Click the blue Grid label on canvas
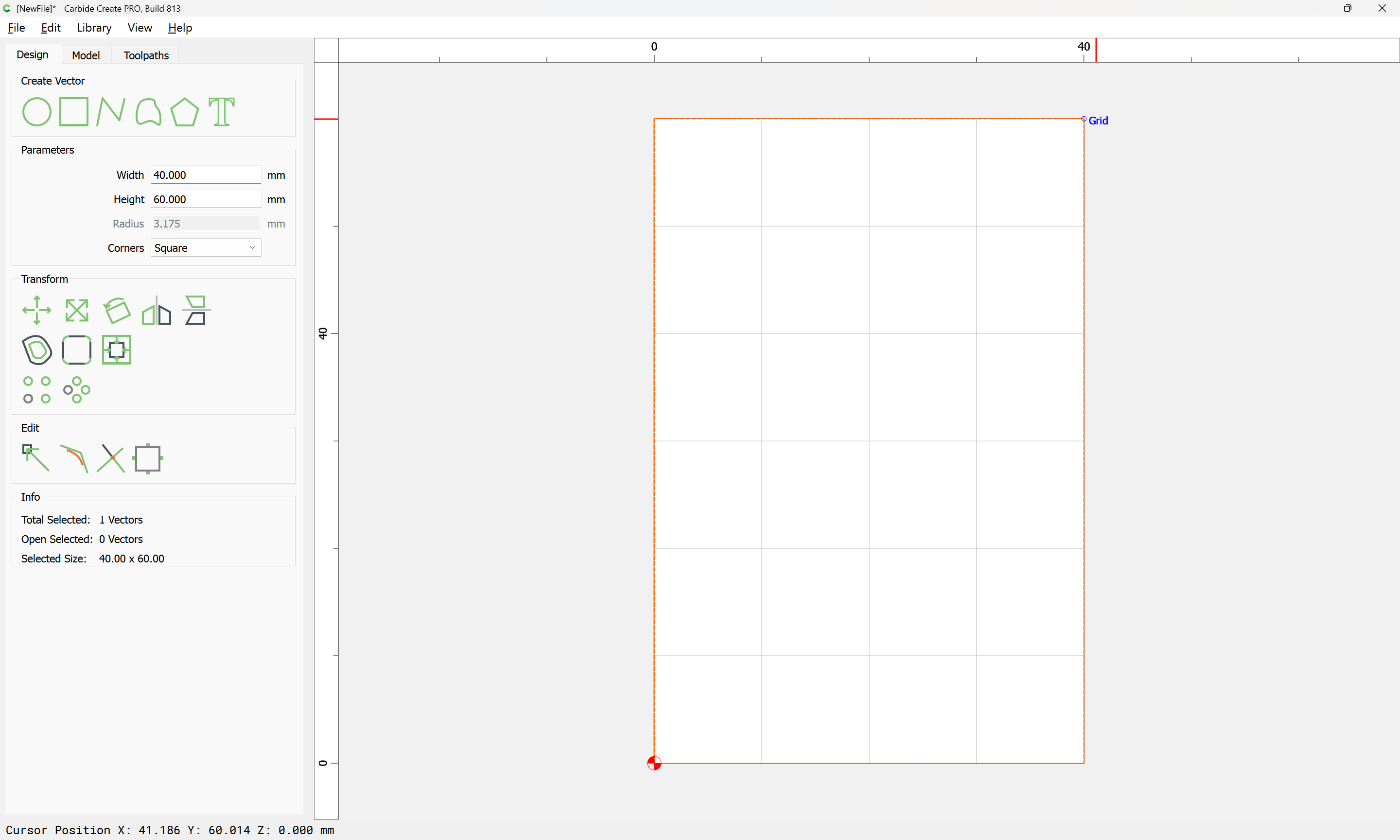1400x840 pixels. click(1099, 121)
